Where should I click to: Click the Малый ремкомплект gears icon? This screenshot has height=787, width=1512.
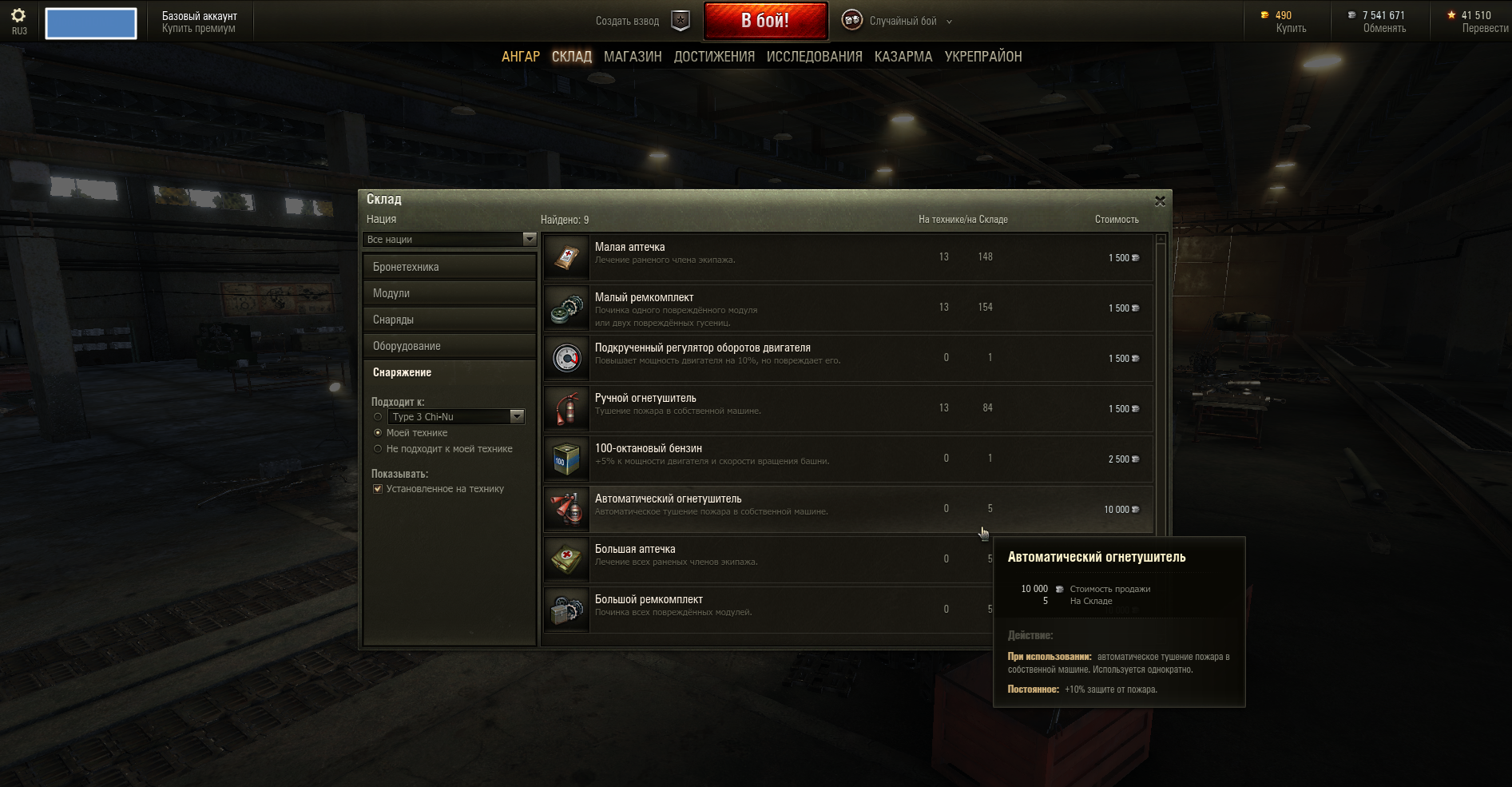pos(566,308)
